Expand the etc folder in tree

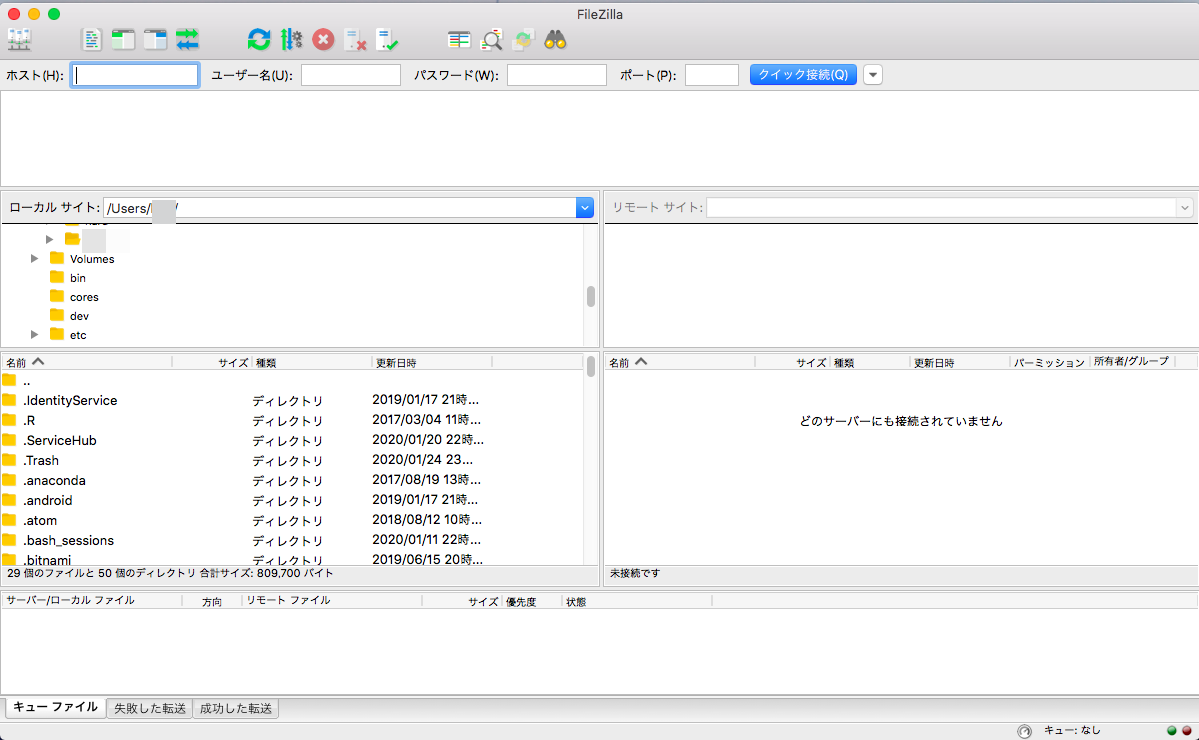coord(34,334)
